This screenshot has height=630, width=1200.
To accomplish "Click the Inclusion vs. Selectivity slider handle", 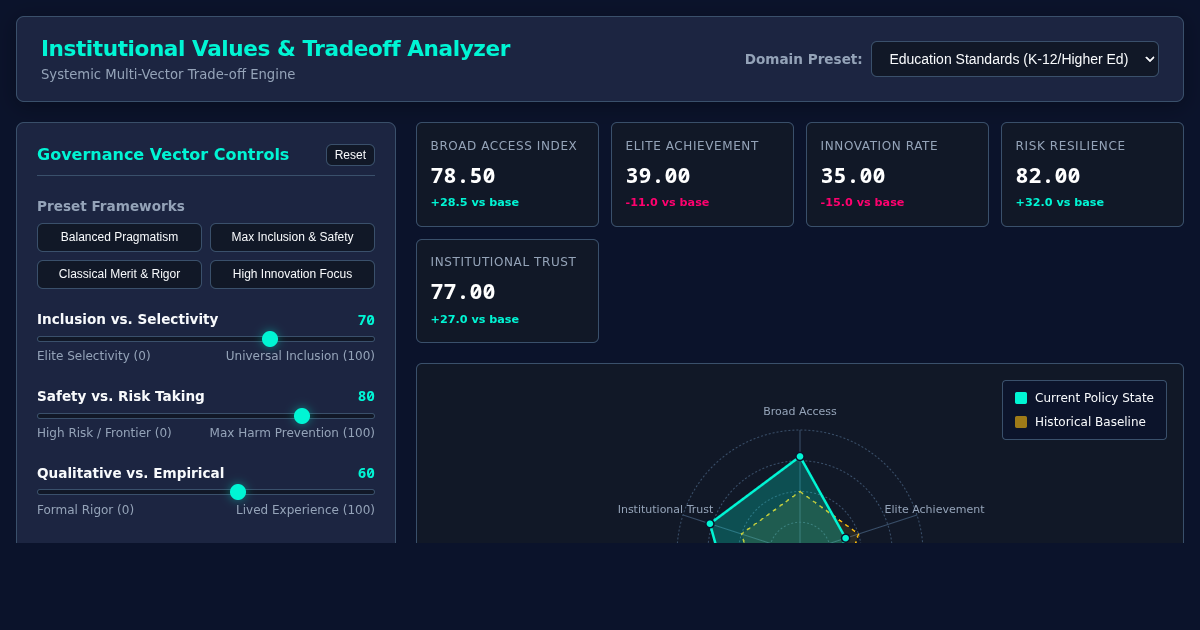I will point(270,339).
